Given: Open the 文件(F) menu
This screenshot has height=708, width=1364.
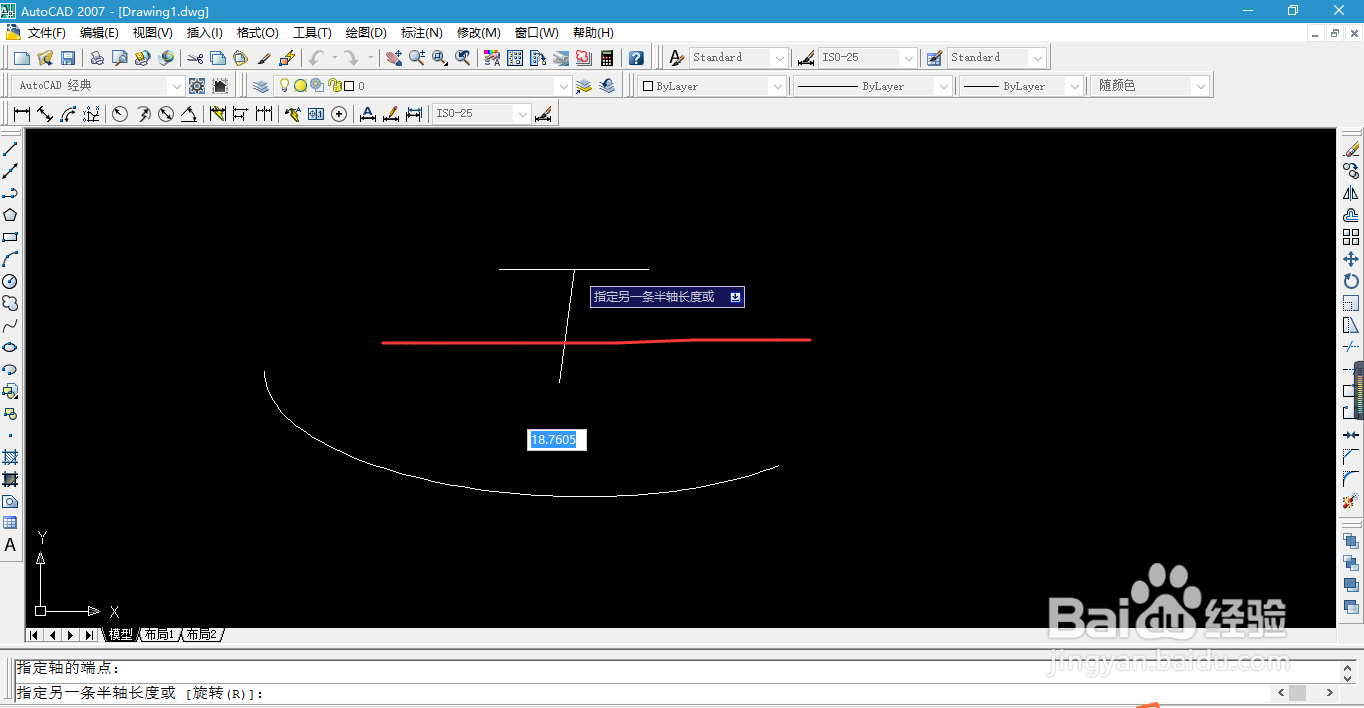Looking at the screenshot, I should [47, 33].
